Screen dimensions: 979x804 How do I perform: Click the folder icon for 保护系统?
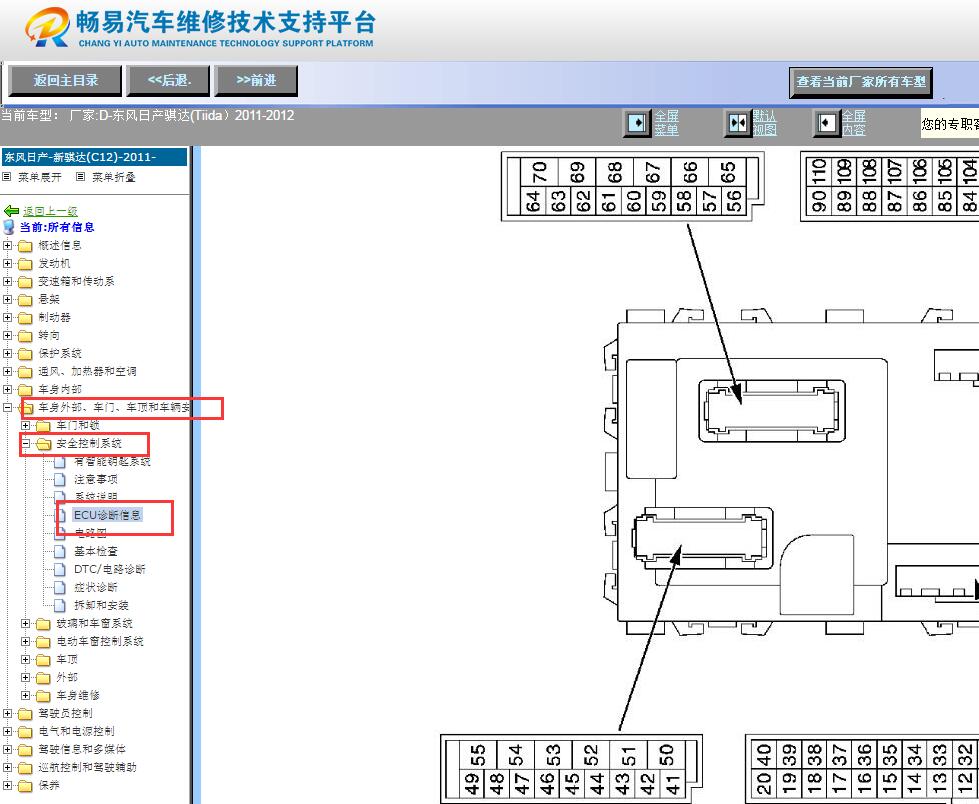tap(25, 354)
